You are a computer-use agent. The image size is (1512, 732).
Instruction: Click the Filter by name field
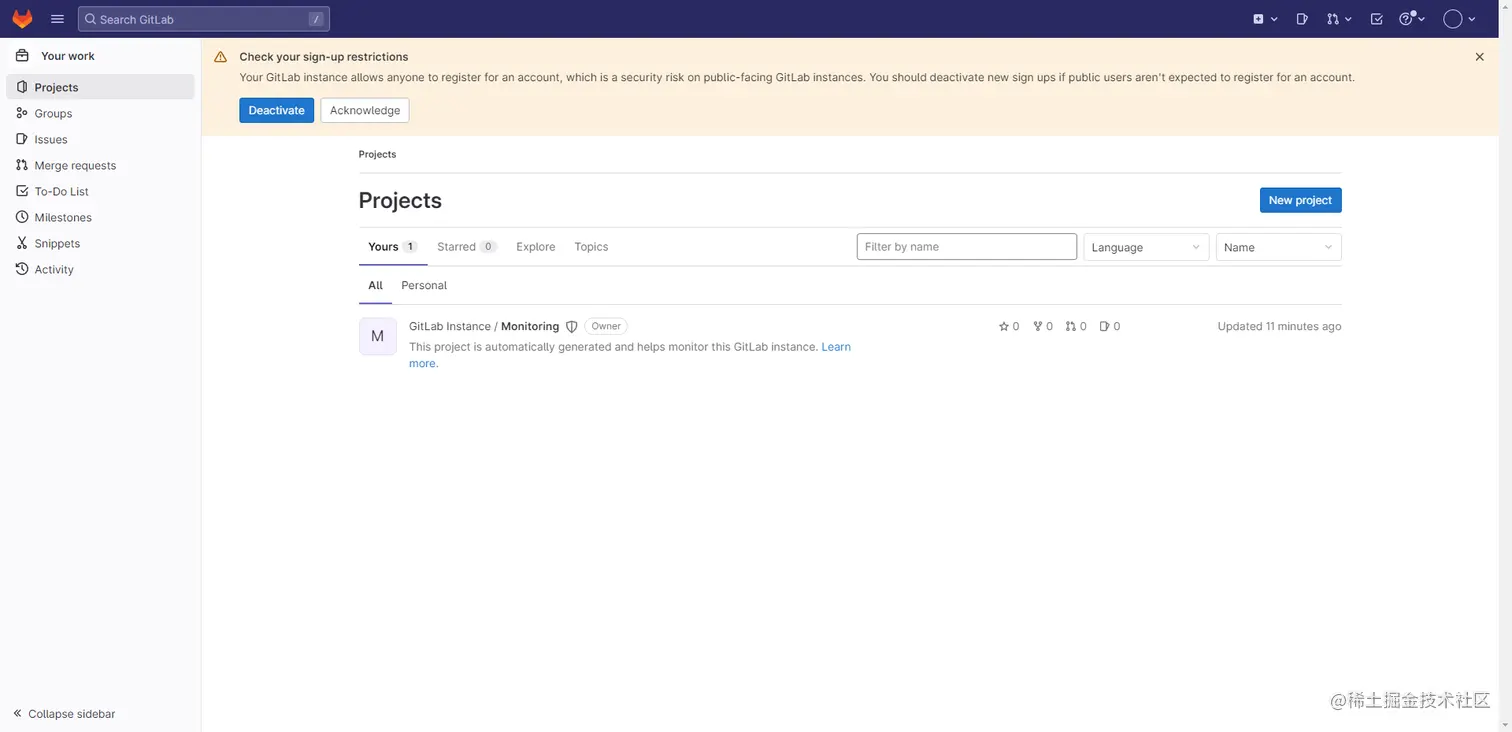pyautogui.click(x=967, y=247)
